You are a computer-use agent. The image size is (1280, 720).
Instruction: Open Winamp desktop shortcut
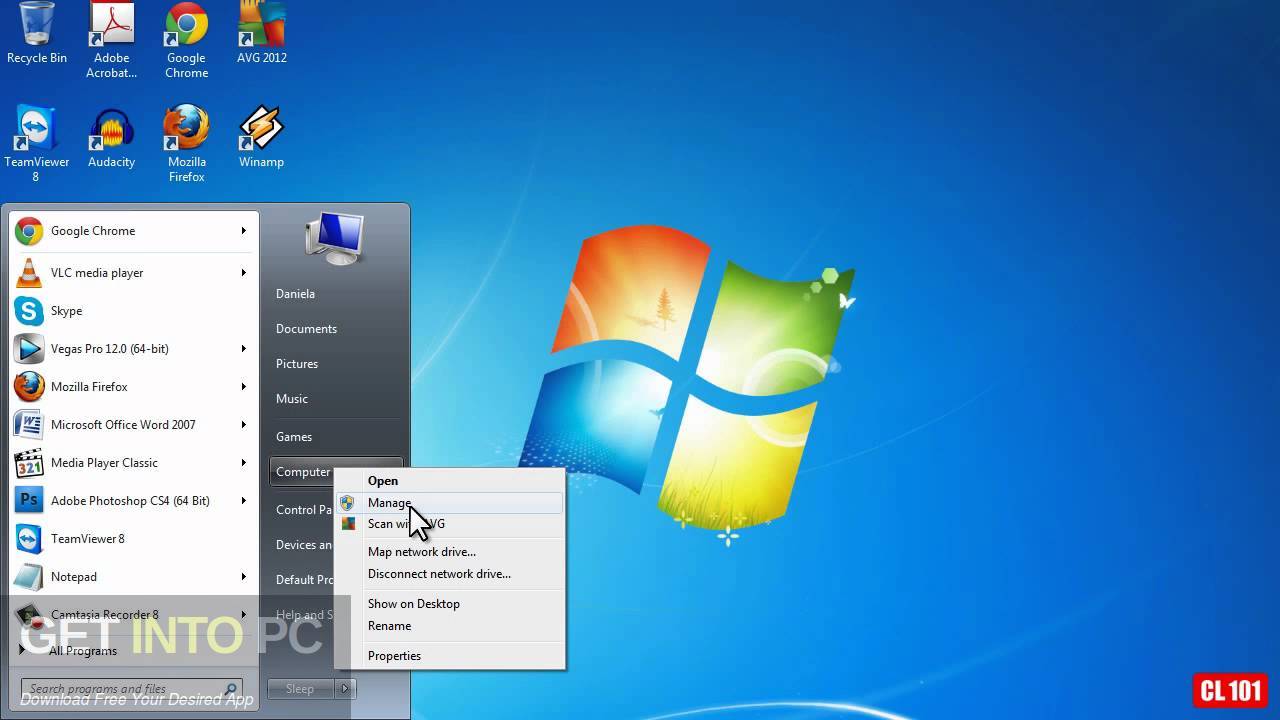[x=261, y=137]
